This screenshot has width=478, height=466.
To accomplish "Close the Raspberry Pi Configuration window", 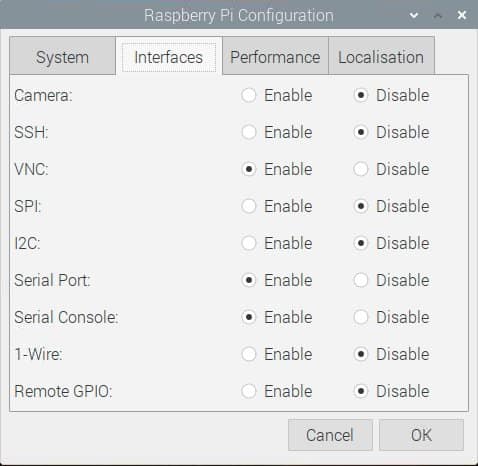I will [462, 15].
